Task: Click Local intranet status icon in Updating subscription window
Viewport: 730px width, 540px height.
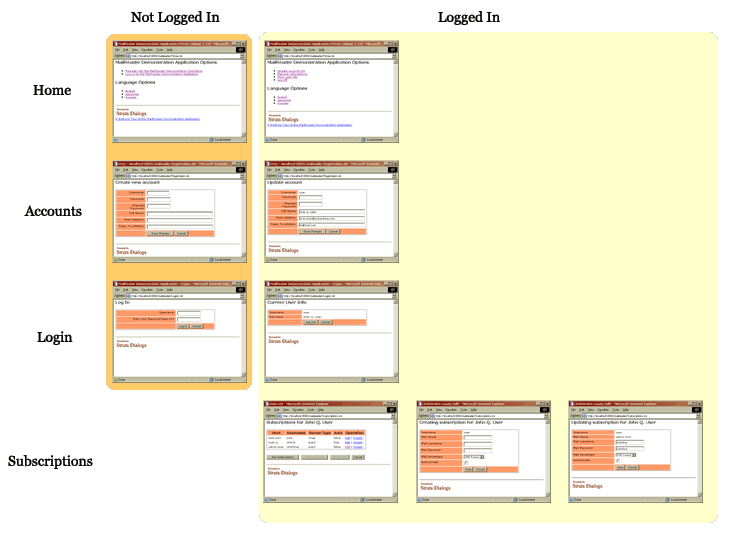Action: point(668,500)
